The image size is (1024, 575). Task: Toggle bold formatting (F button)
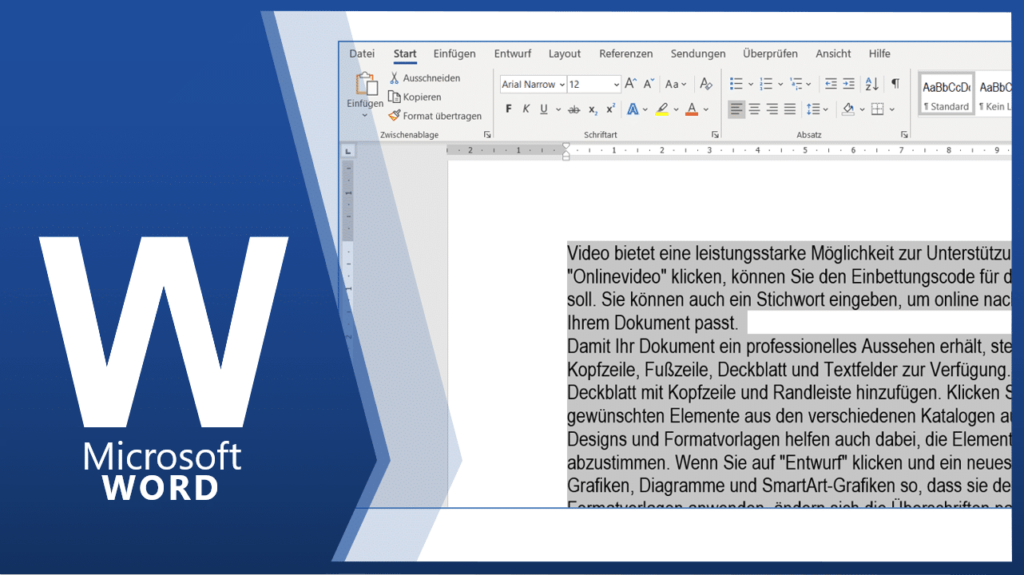[x=509, y=109]
